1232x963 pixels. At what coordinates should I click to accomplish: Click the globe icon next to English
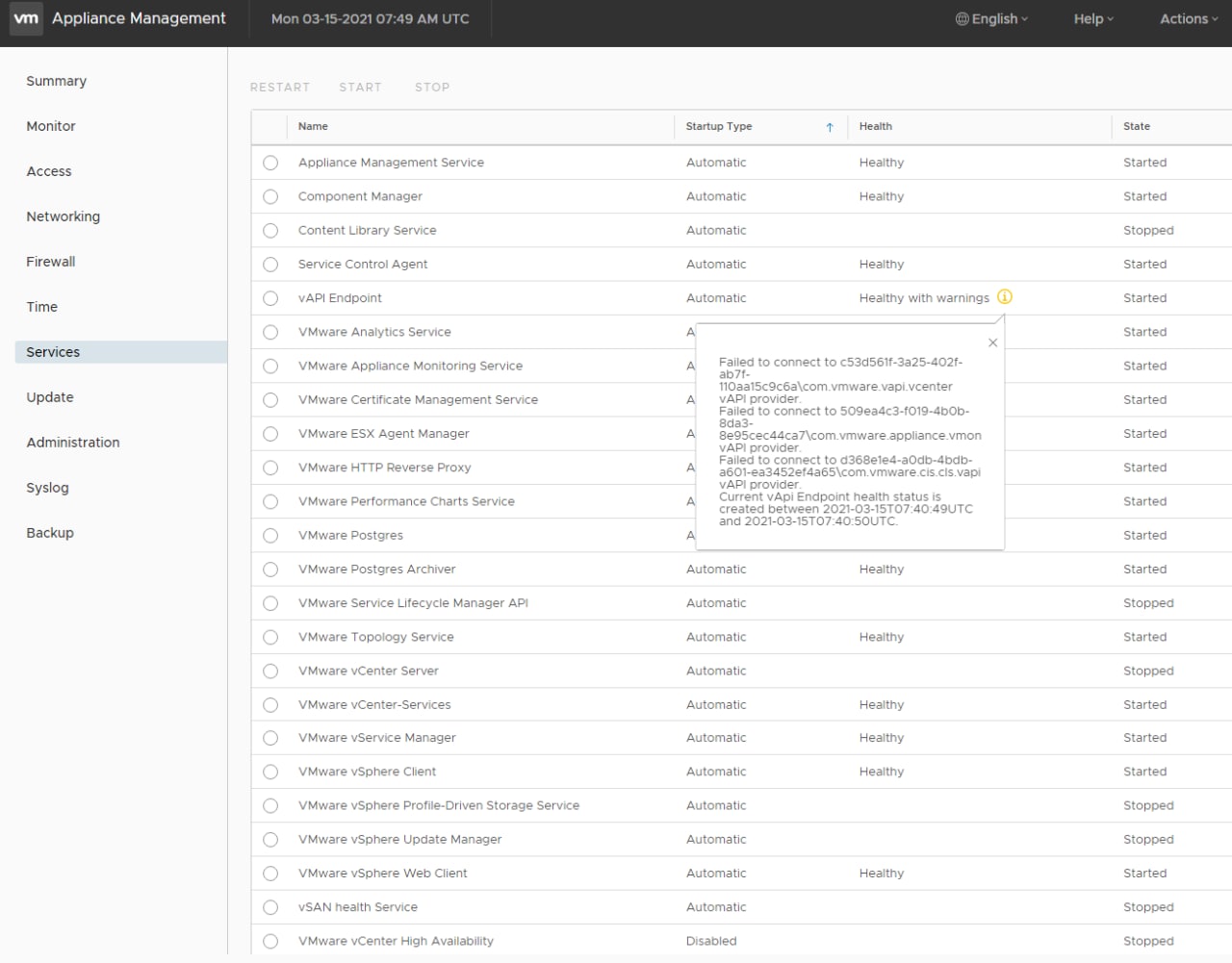pyautogui.click(x=962, y=18)
